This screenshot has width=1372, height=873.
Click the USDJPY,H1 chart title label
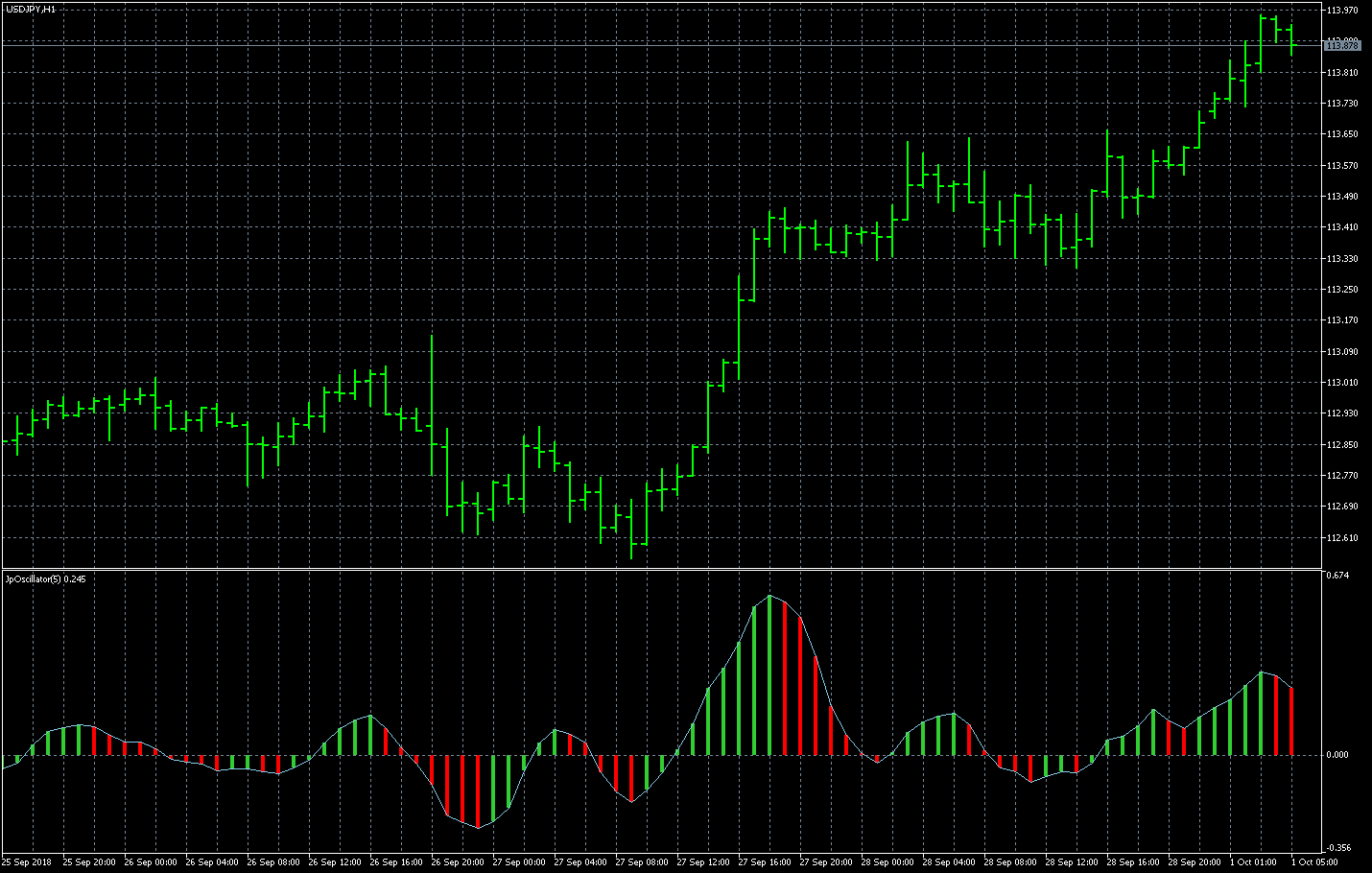tap(31, 9)
